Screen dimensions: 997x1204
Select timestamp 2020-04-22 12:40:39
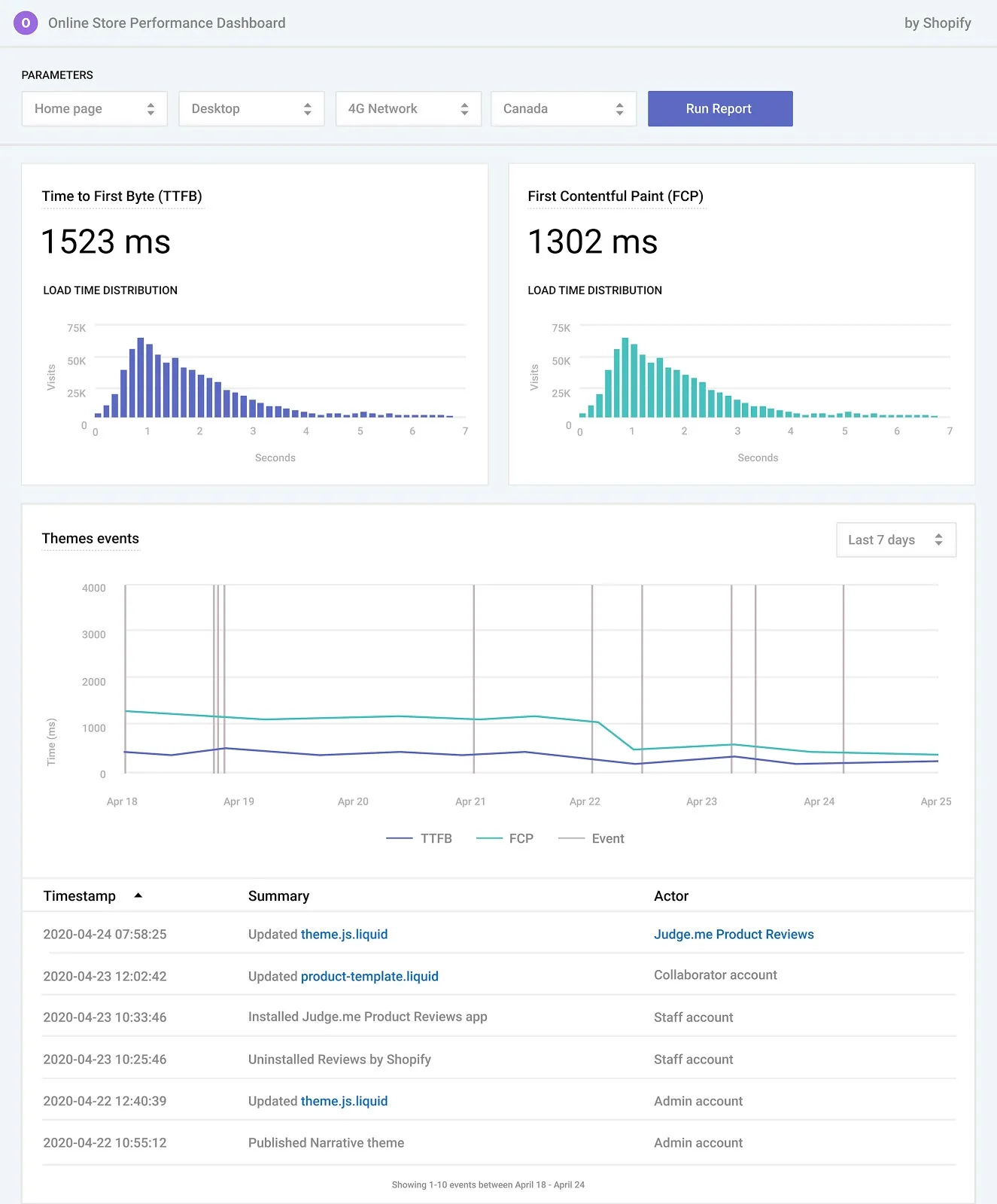(105, 1101)
